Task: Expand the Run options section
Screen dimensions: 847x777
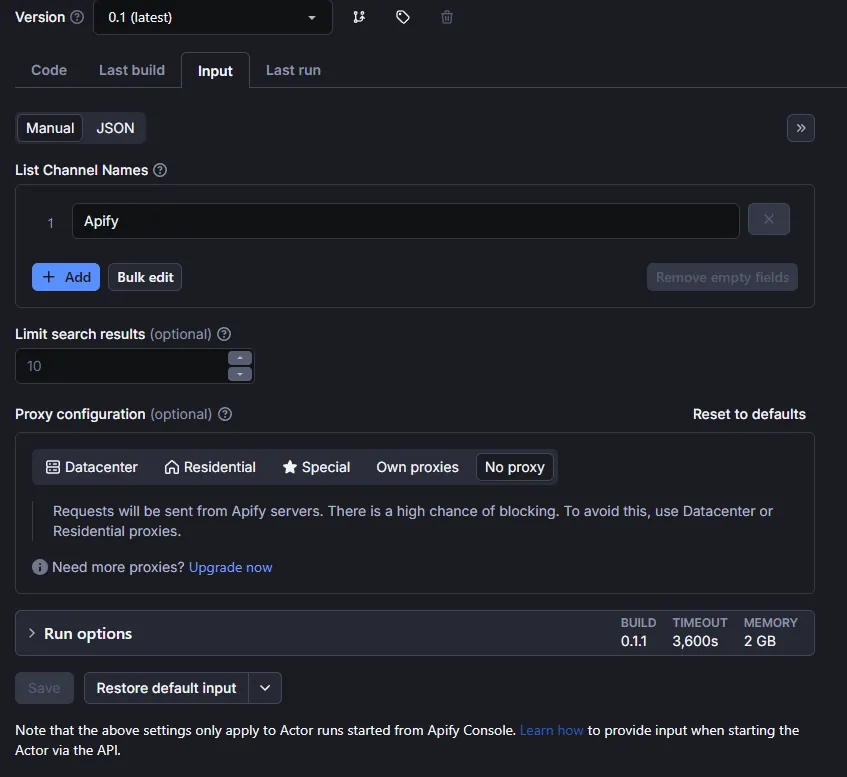Action: (x=88, y=634)
